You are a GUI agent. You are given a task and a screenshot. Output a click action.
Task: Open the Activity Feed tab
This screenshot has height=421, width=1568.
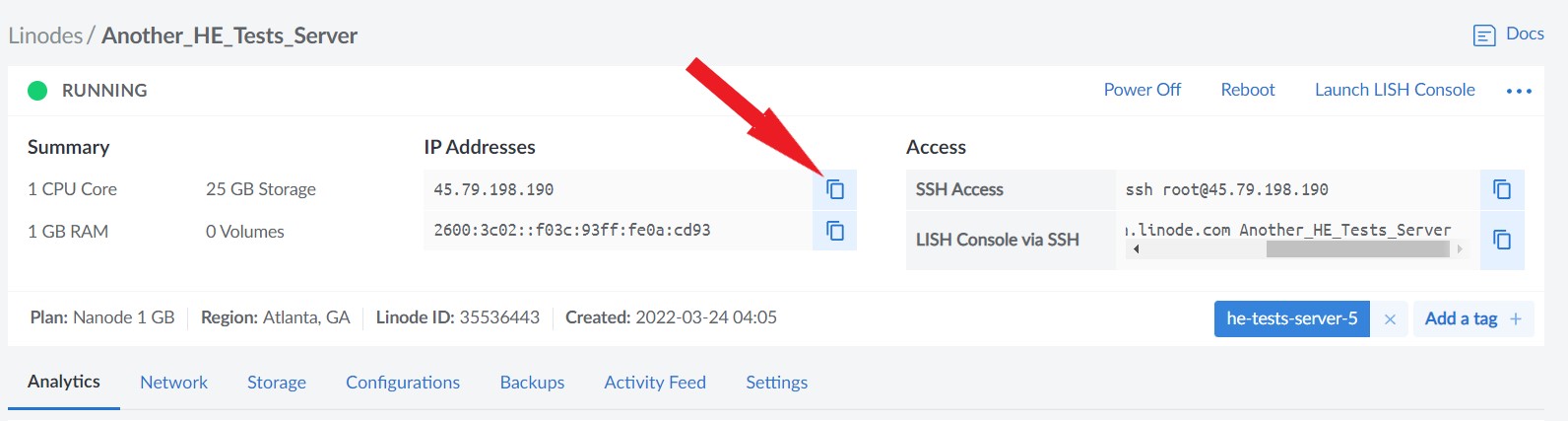655,383
